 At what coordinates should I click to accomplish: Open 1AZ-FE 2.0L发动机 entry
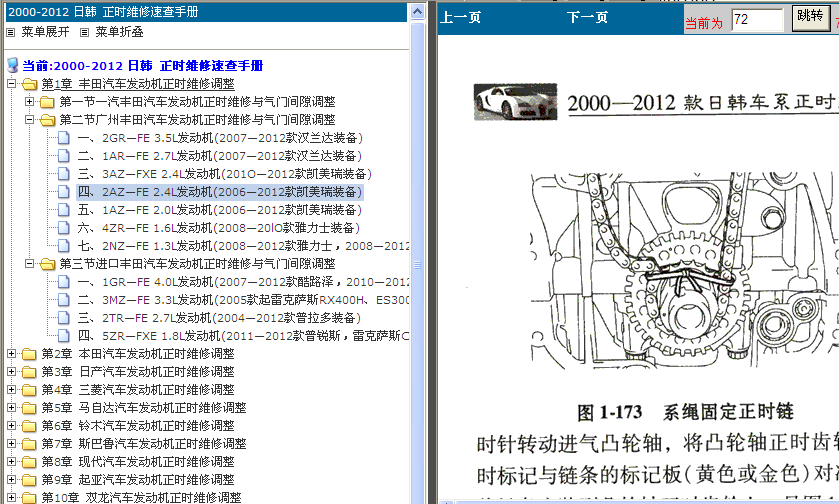(220, 210)
